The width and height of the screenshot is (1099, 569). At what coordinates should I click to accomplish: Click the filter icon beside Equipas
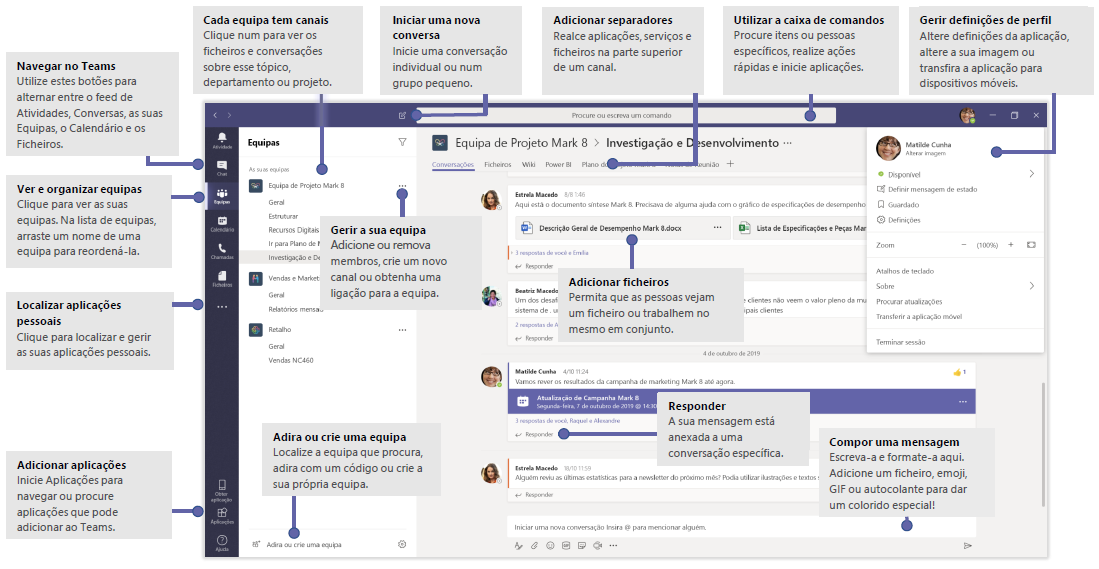pyautogui.click(x=402, y=142)
